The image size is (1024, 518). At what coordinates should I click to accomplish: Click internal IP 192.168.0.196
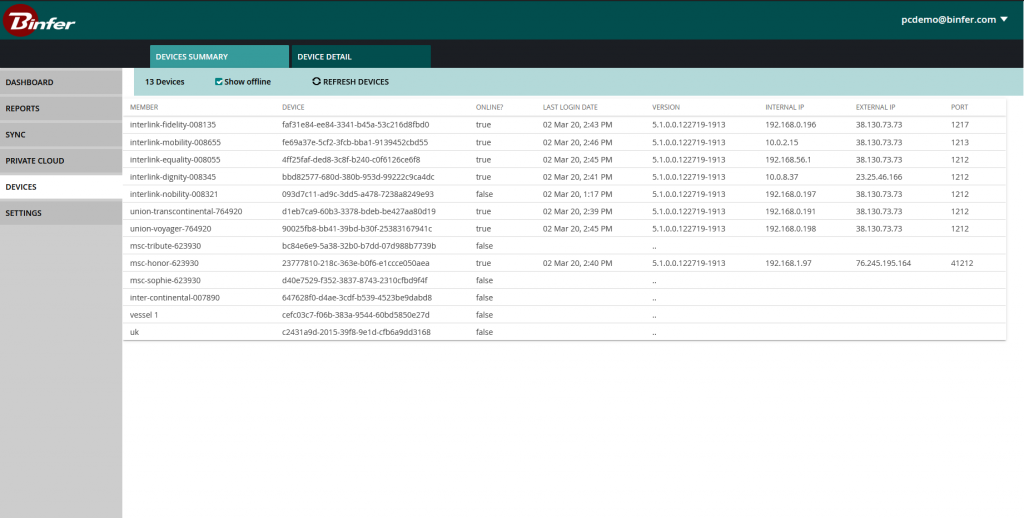point(791,125)
